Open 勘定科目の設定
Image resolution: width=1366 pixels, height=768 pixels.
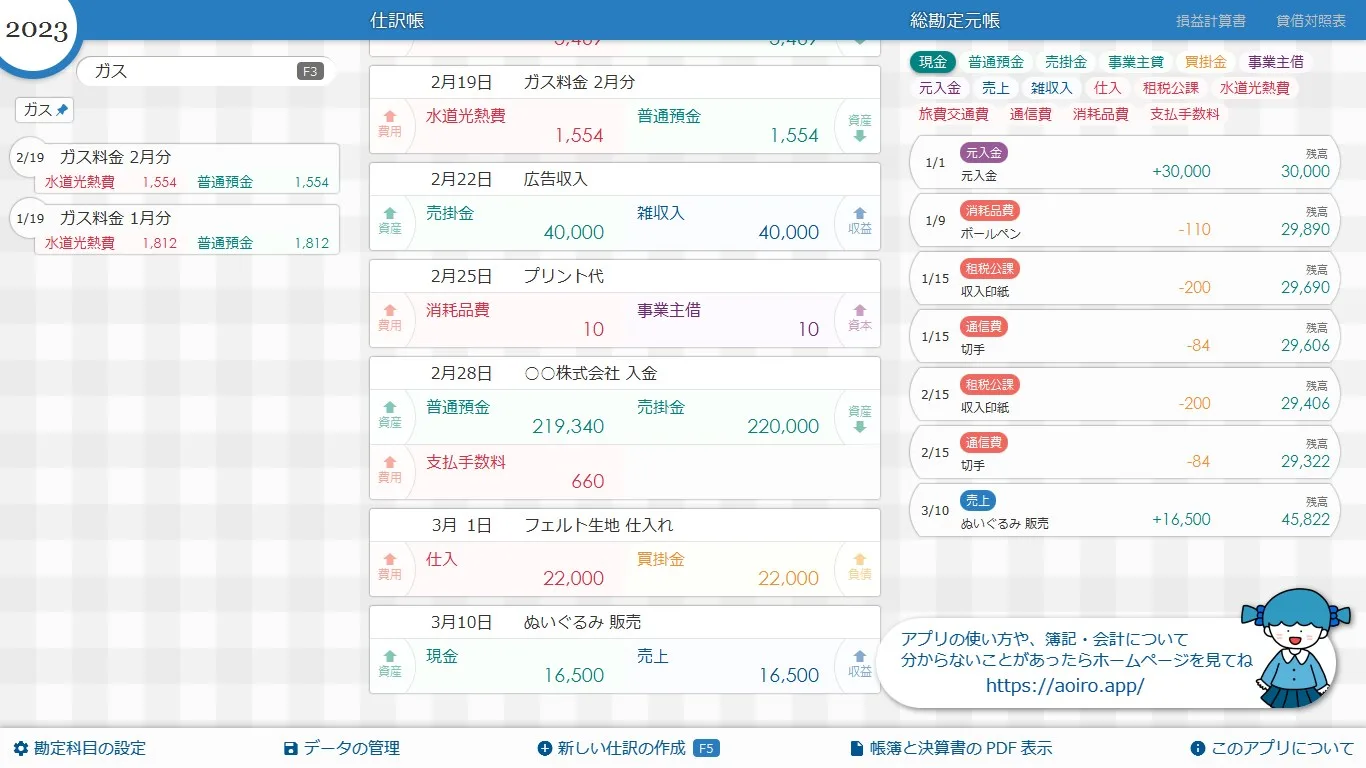click(80, 748)
